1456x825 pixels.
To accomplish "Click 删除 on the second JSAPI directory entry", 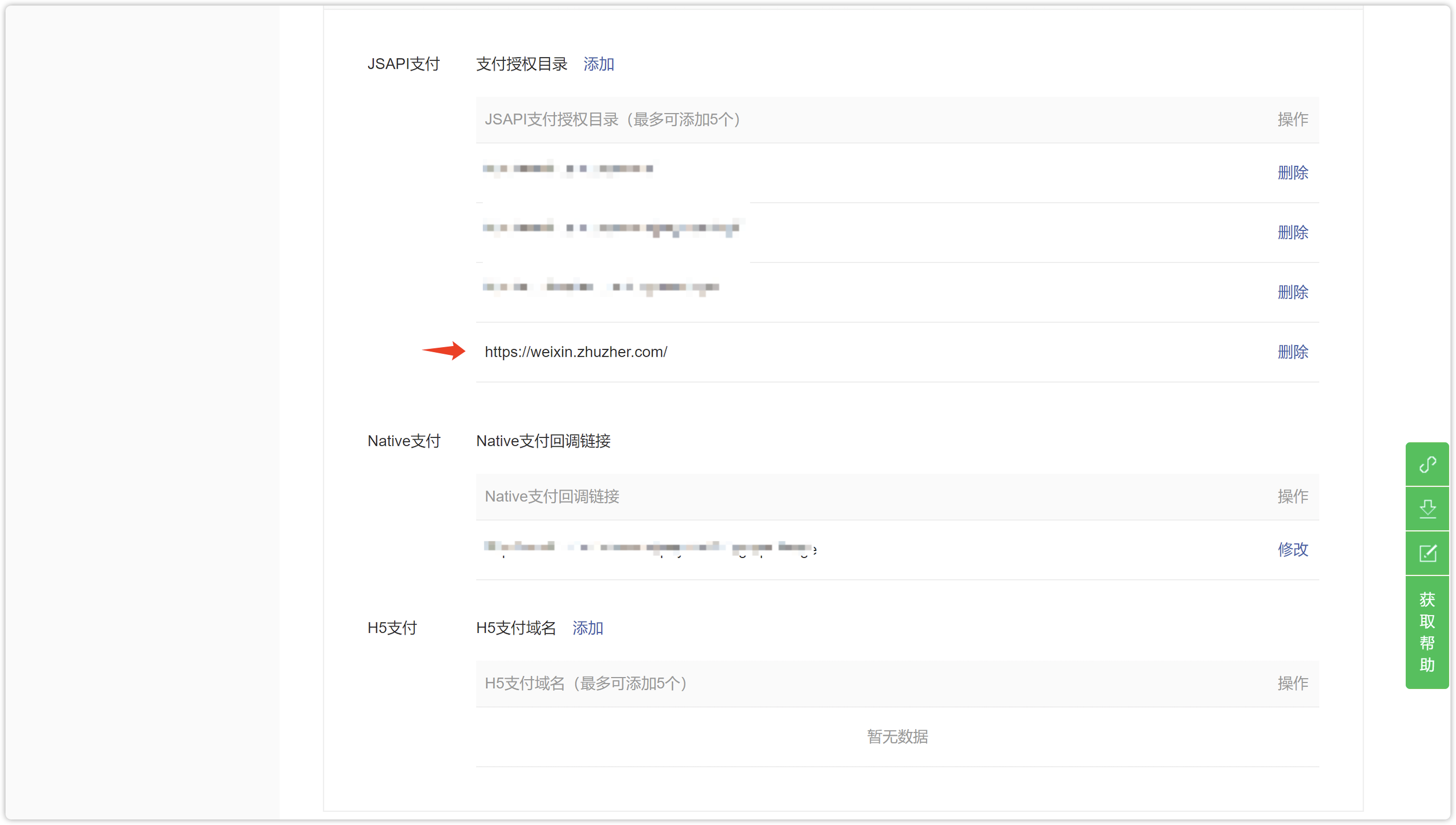I will [x=1292, y=233].
